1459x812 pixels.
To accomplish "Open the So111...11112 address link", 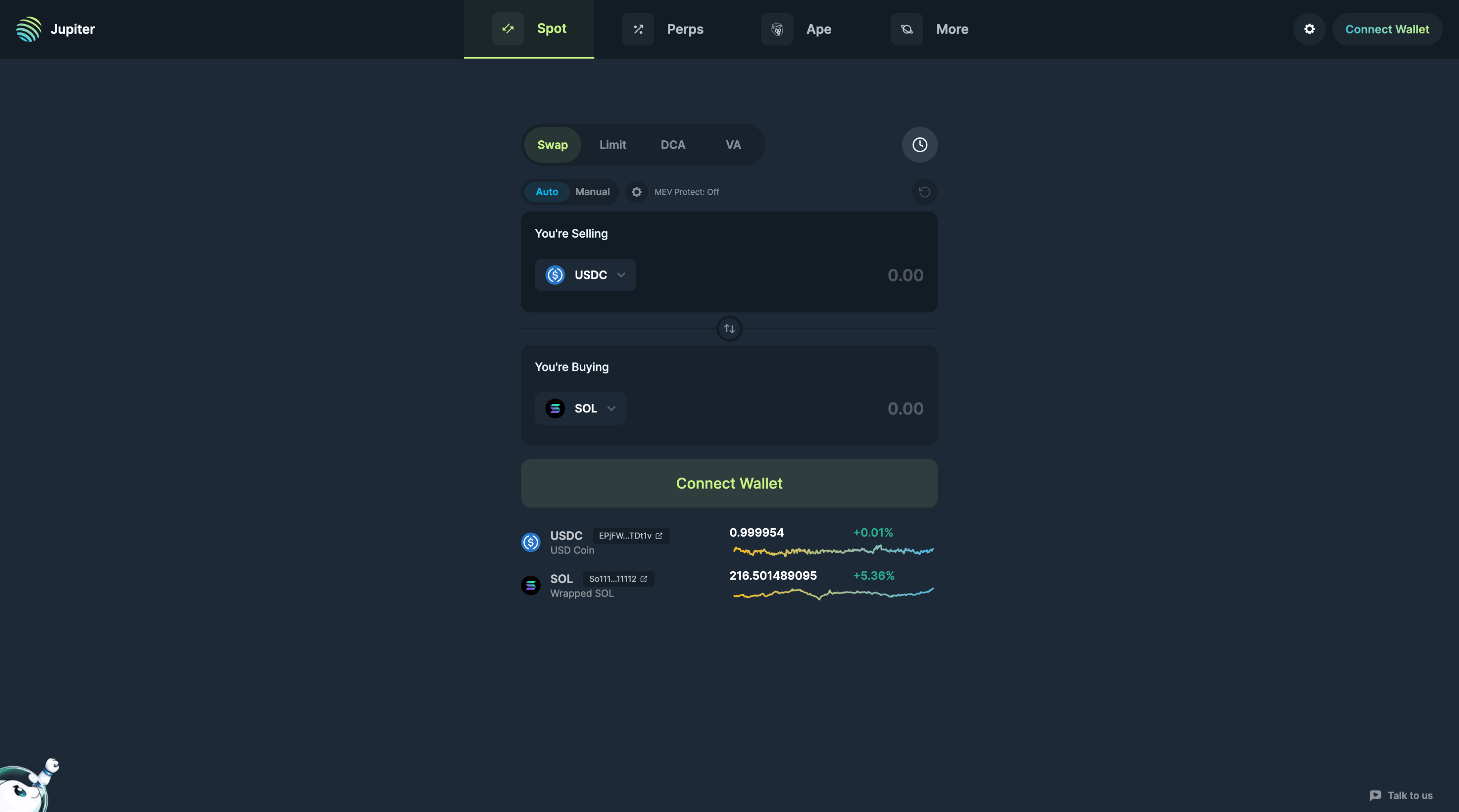I will [619, 579].
